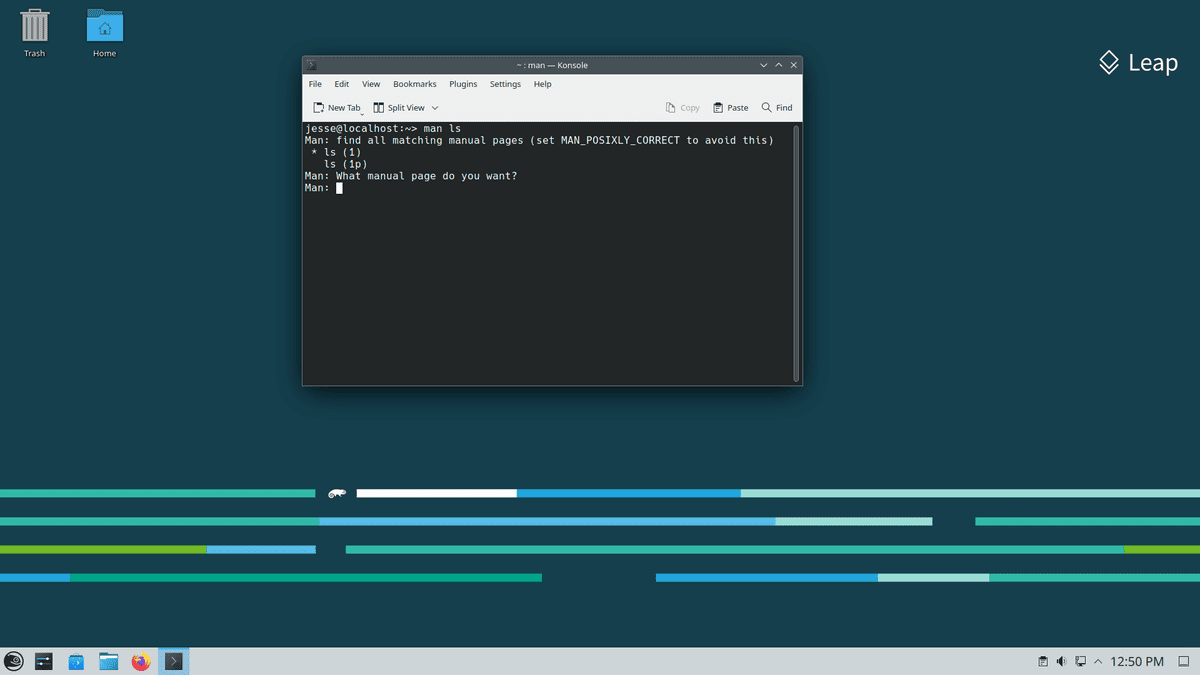Open the Split View dropdown menu
Viewport: 1200px width, 675px height.
tap(433, 107)
